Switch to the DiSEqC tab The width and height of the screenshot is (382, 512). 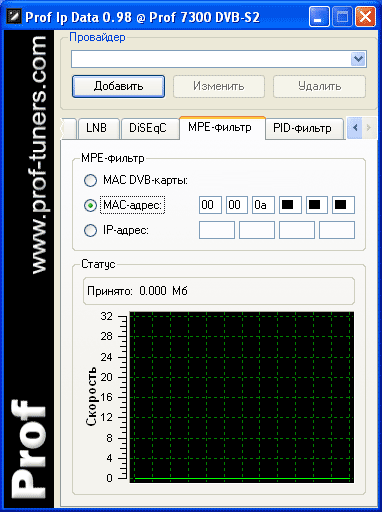tap(149, 128)
